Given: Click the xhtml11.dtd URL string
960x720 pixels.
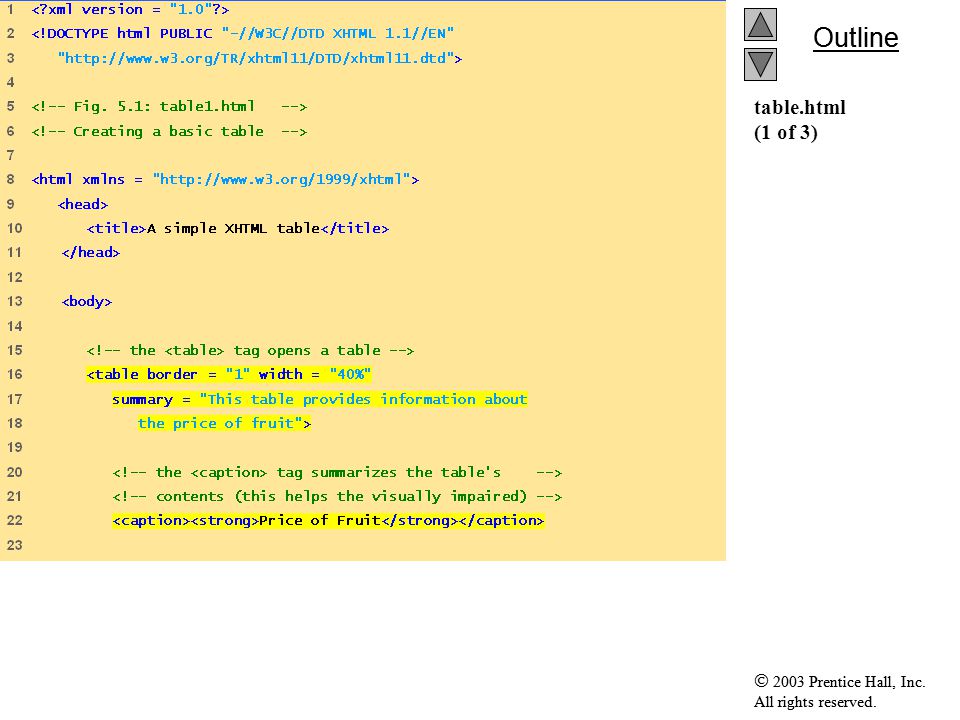Looking at the screenshot, I should [x=260, y=58].
